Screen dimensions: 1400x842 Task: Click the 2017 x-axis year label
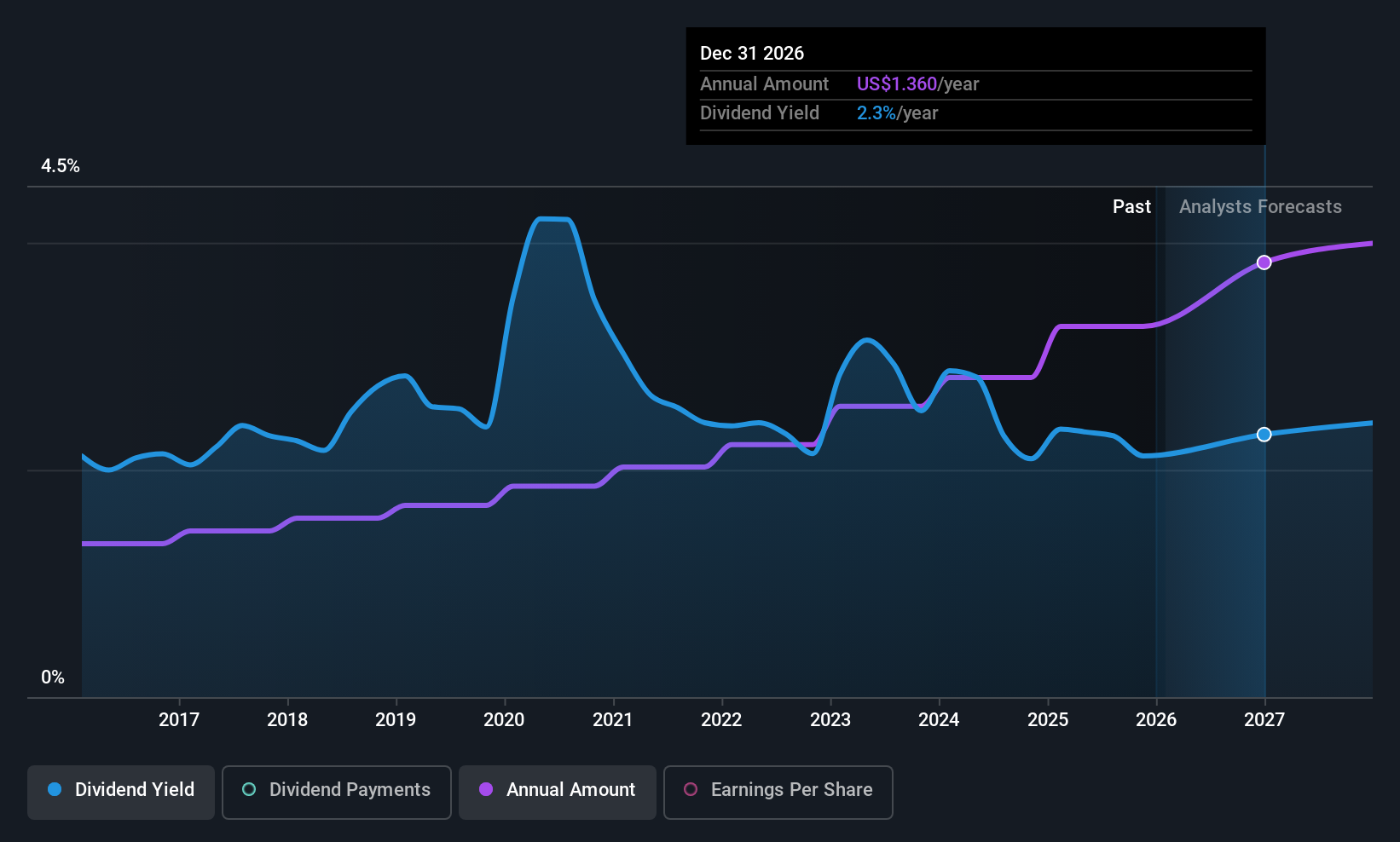[179, 720]
